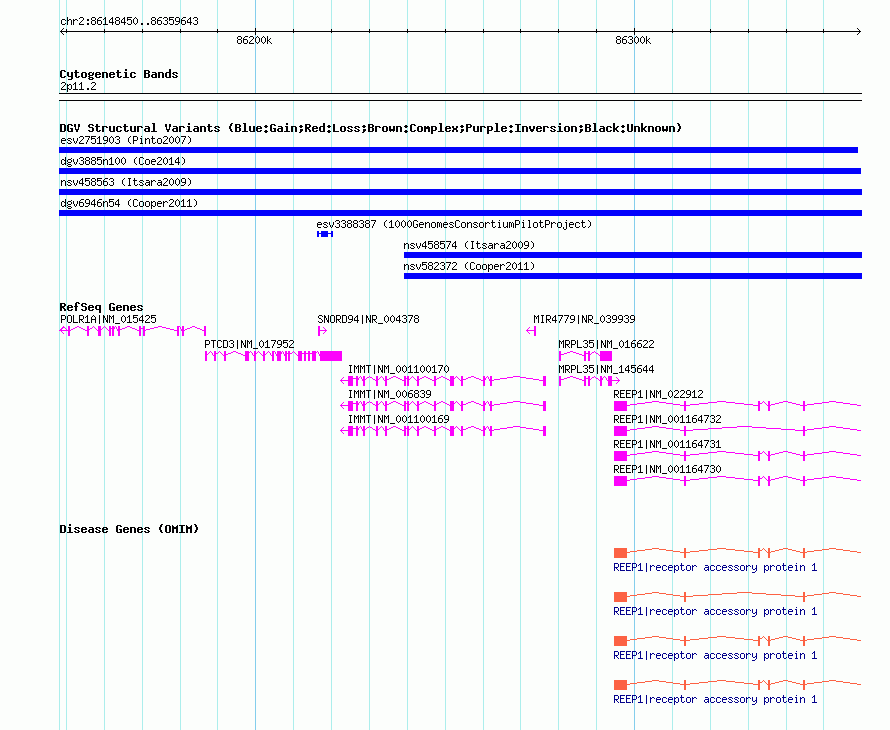Click the fourth REEP1 receptor accessory protein link

point(715,699)
